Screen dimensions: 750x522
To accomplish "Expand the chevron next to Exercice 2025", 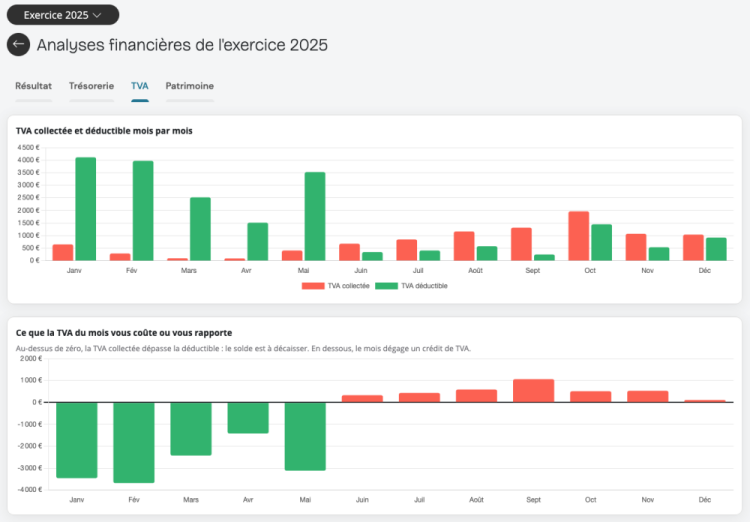I will pyautogui.click(x=97, y=15).
